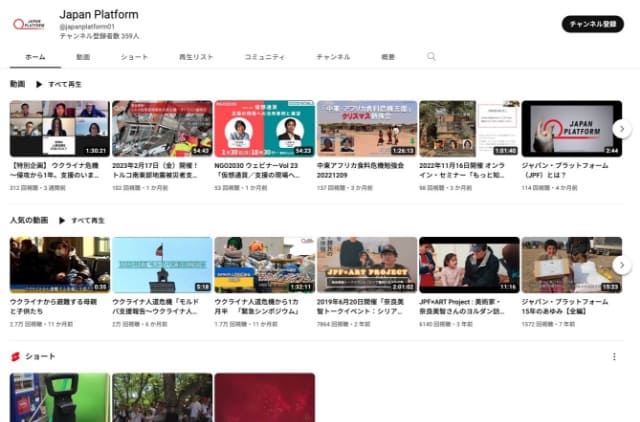640x422 pixels.
Task: Click the Japan Platform channel name
Action: point(99,14)
